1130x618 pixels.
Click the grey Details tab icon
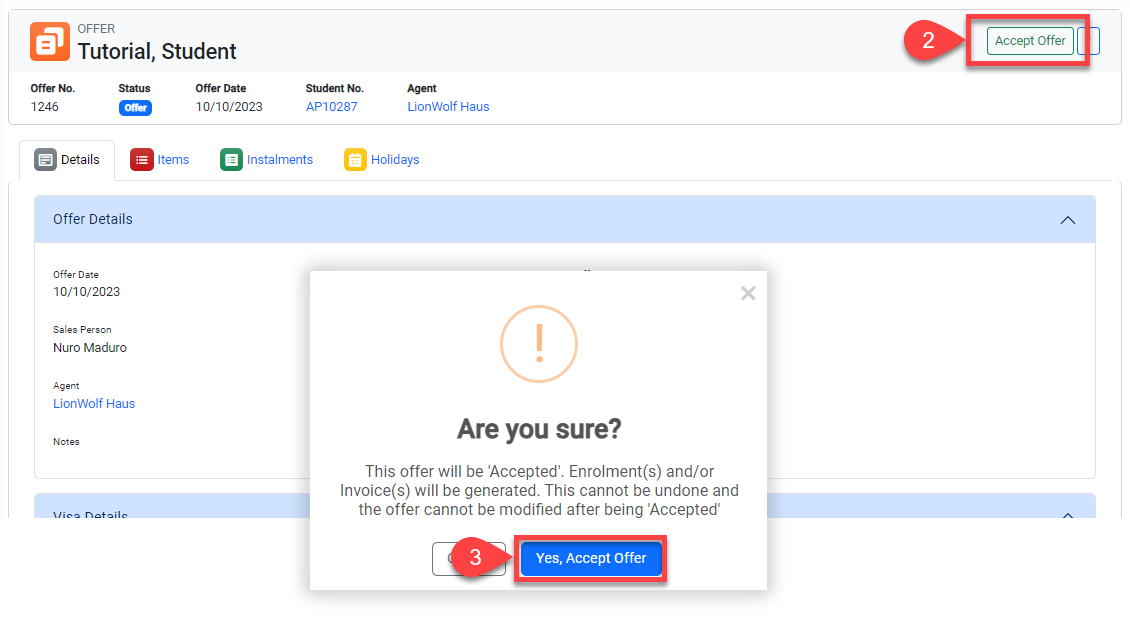click(45, 160)
